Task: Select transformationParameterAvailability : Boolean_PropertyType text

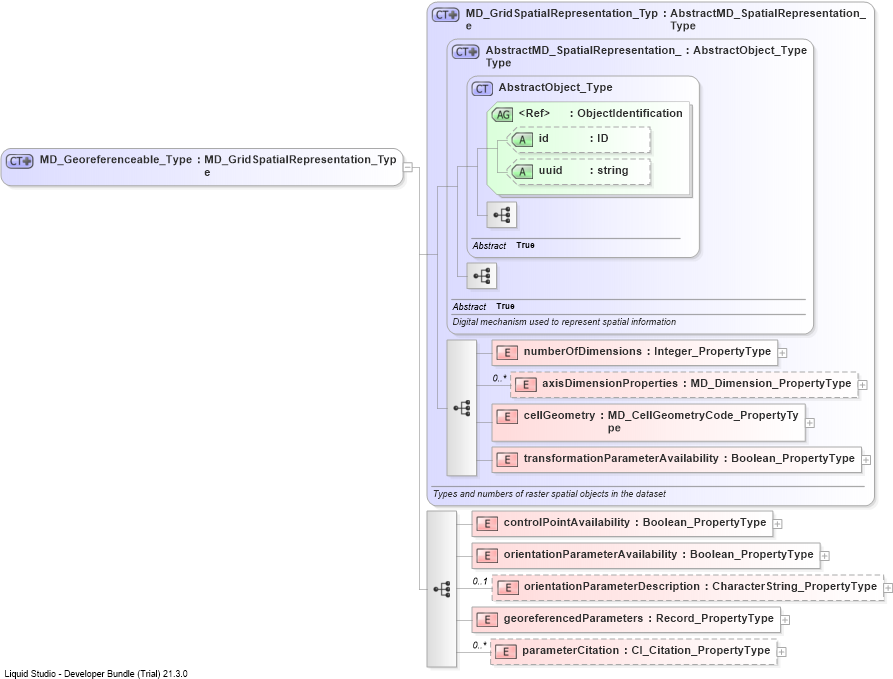Action: pos(689,459)
